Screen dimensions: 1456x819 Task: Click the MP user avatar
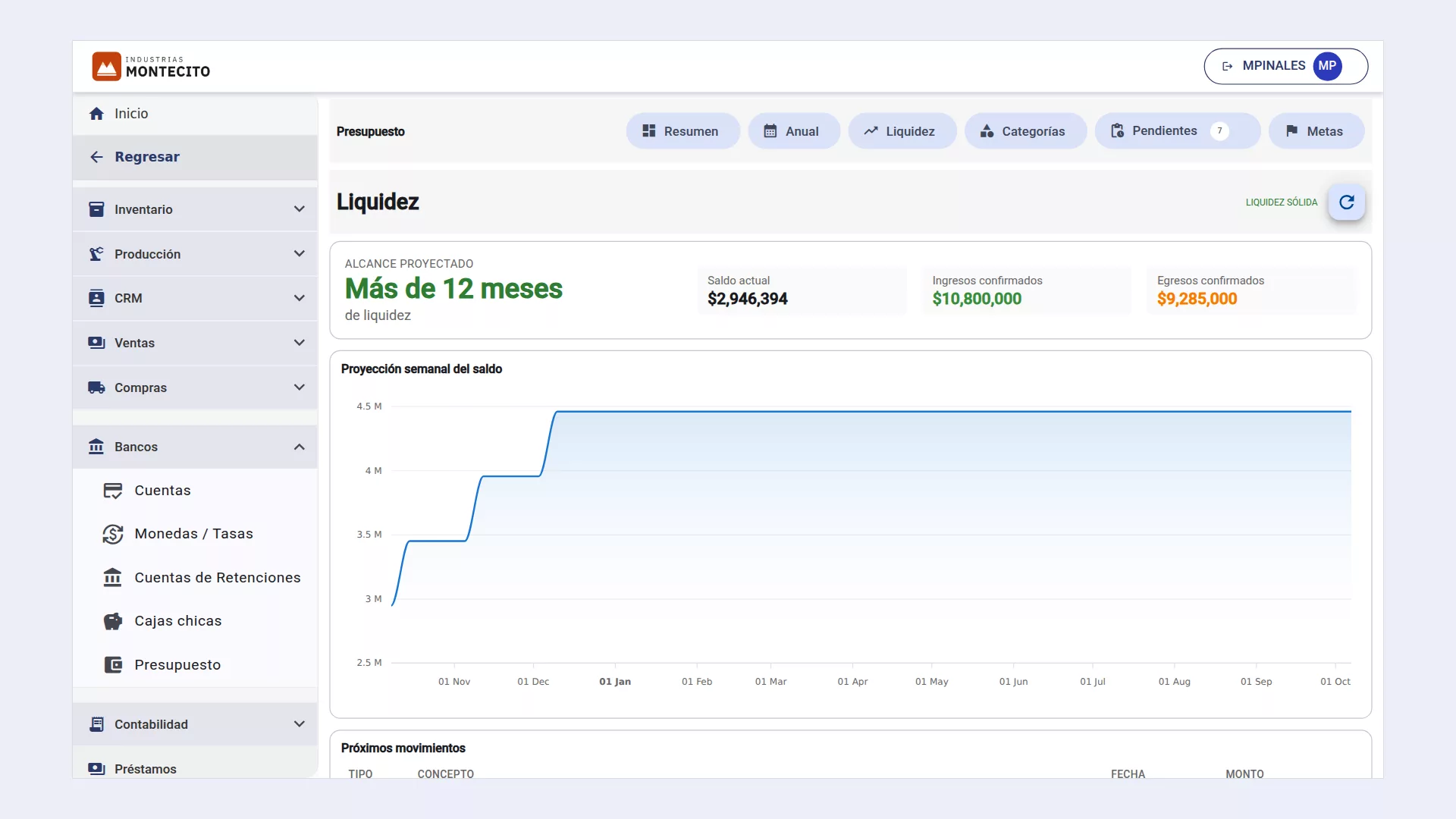1327,66
